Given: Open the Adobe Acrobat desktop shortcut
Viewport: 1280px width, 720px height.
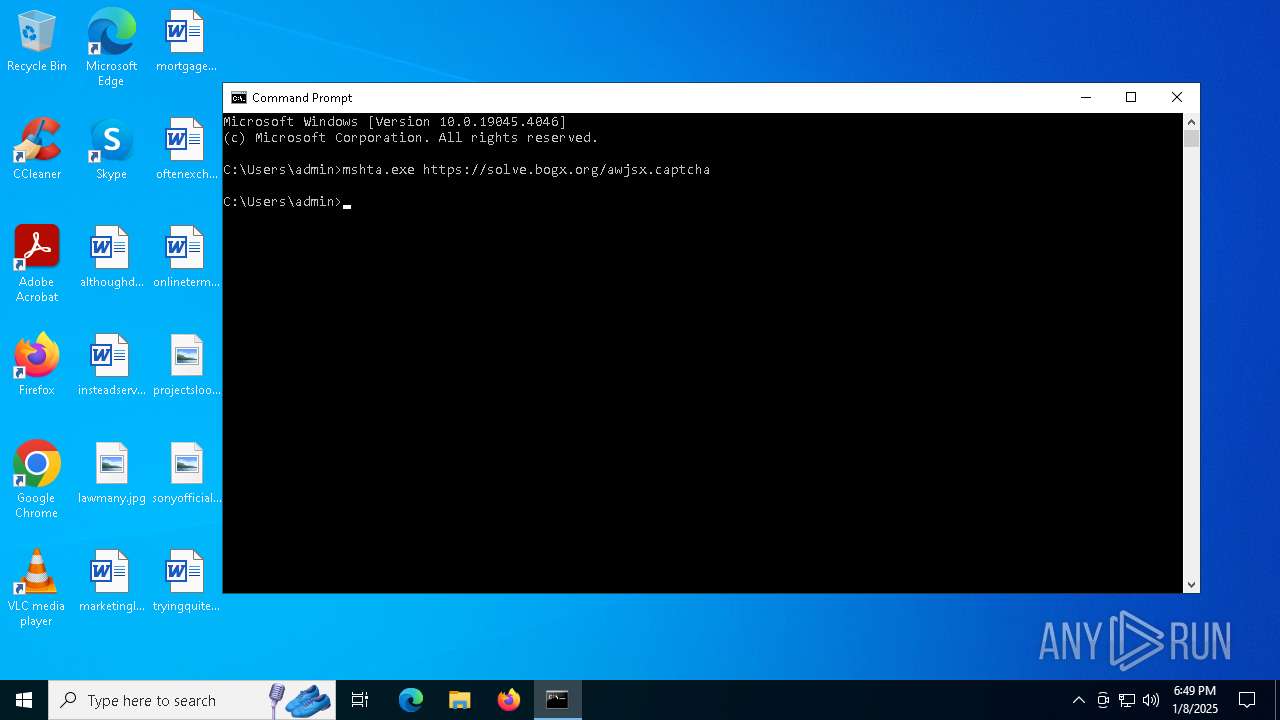Looking at the screenshot, I should coord(37,264).
